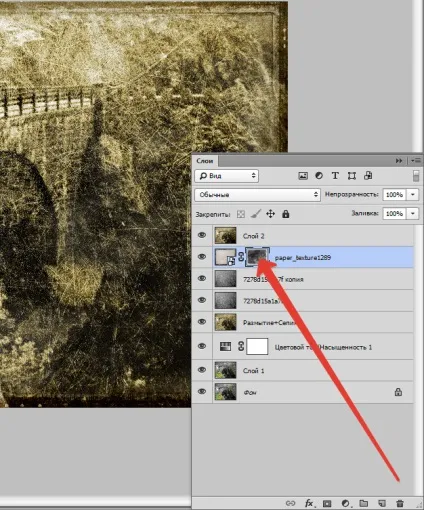Click the pixel layer filter icon
The height and width of the screenshot is (510, 424).
click(x=303, y=176)
